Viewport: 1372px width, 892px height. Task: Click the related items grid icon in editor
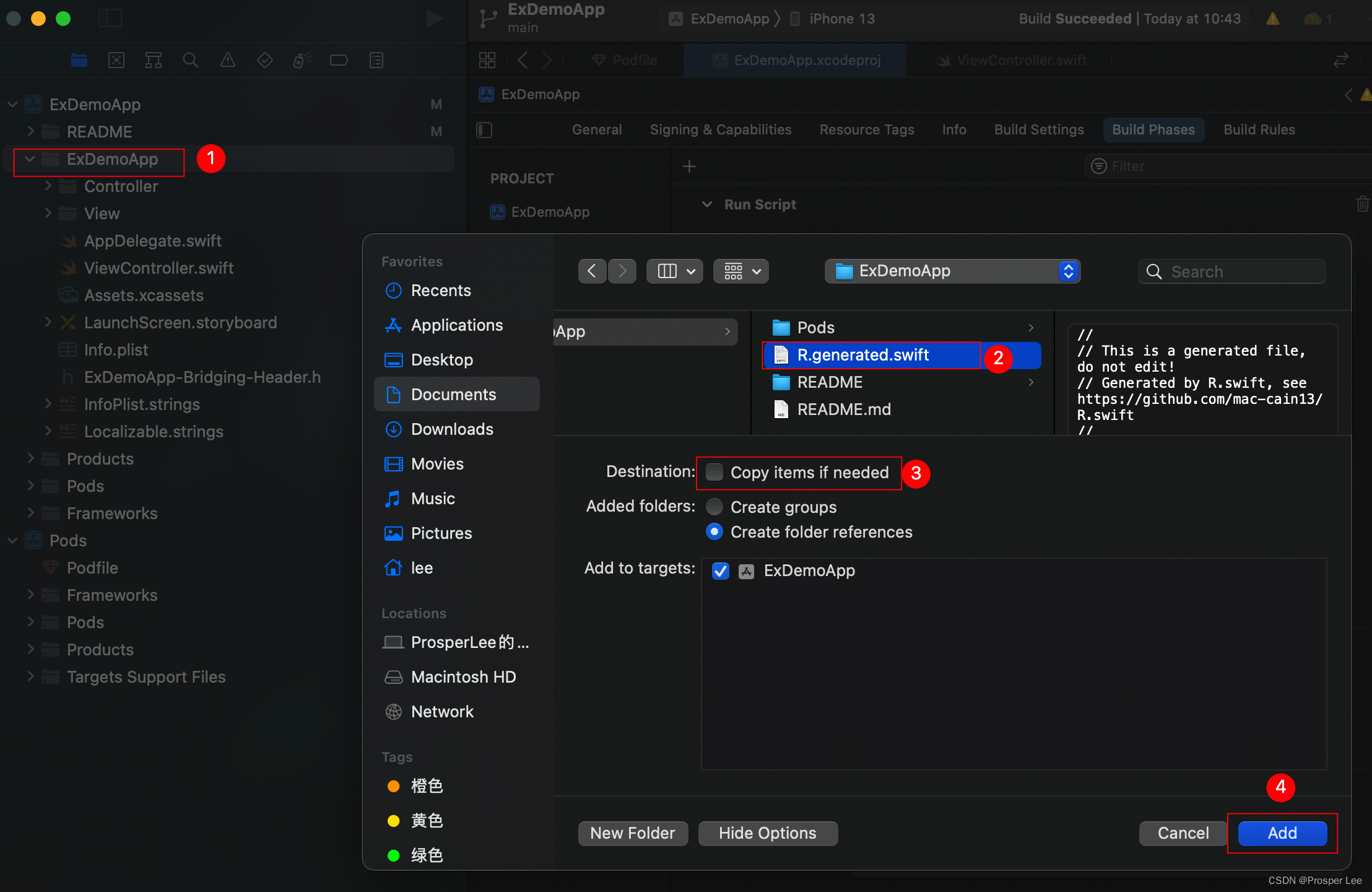pos(487,60)
